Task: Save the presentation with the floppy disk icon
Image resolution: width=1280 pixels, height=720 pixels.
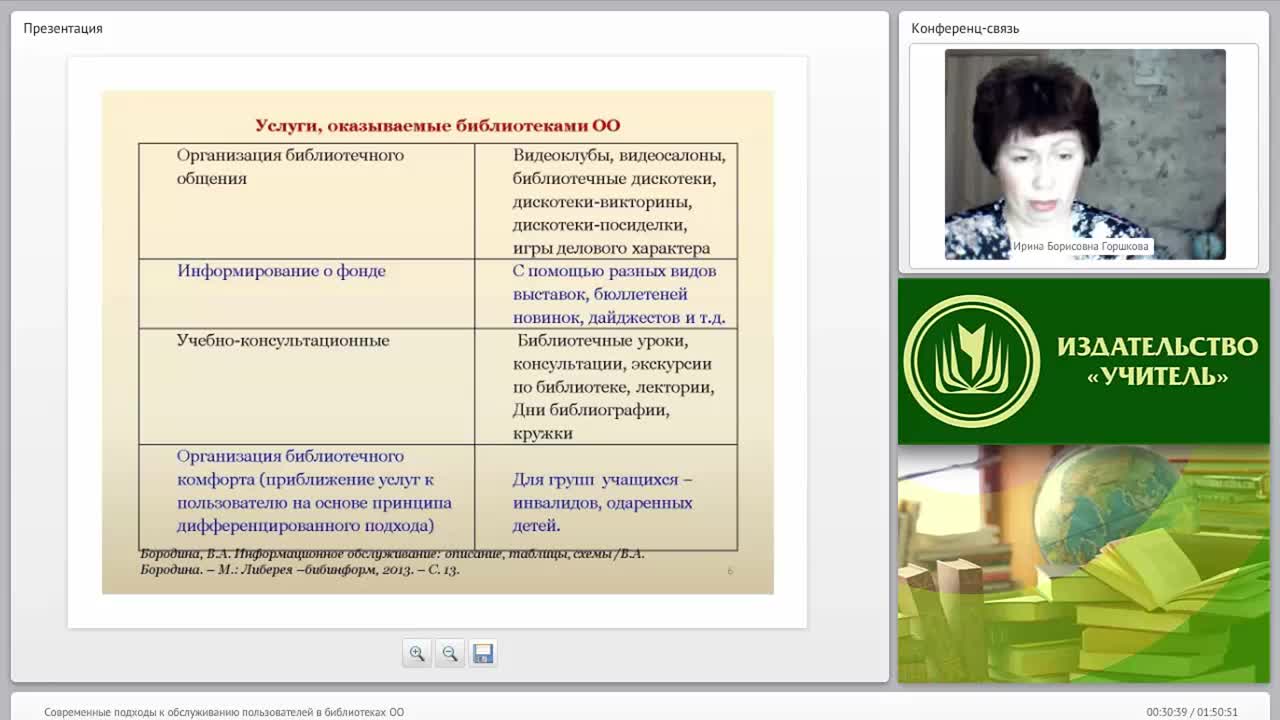Action: [x=483, y=653]
